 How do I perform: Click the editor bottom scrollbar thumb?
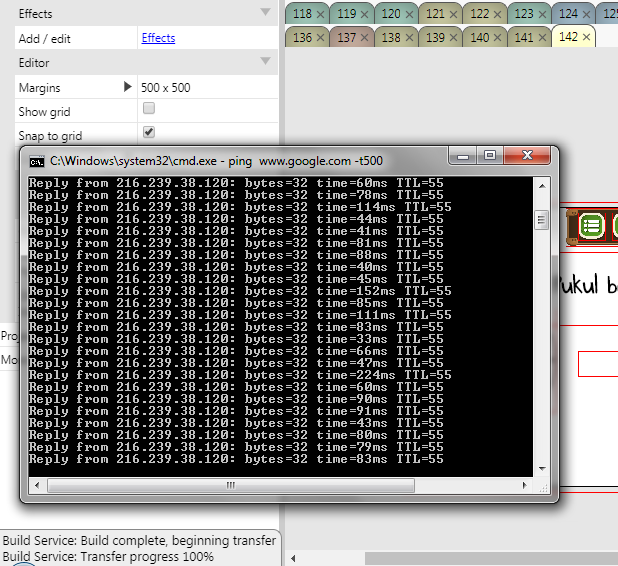(491, 558)
